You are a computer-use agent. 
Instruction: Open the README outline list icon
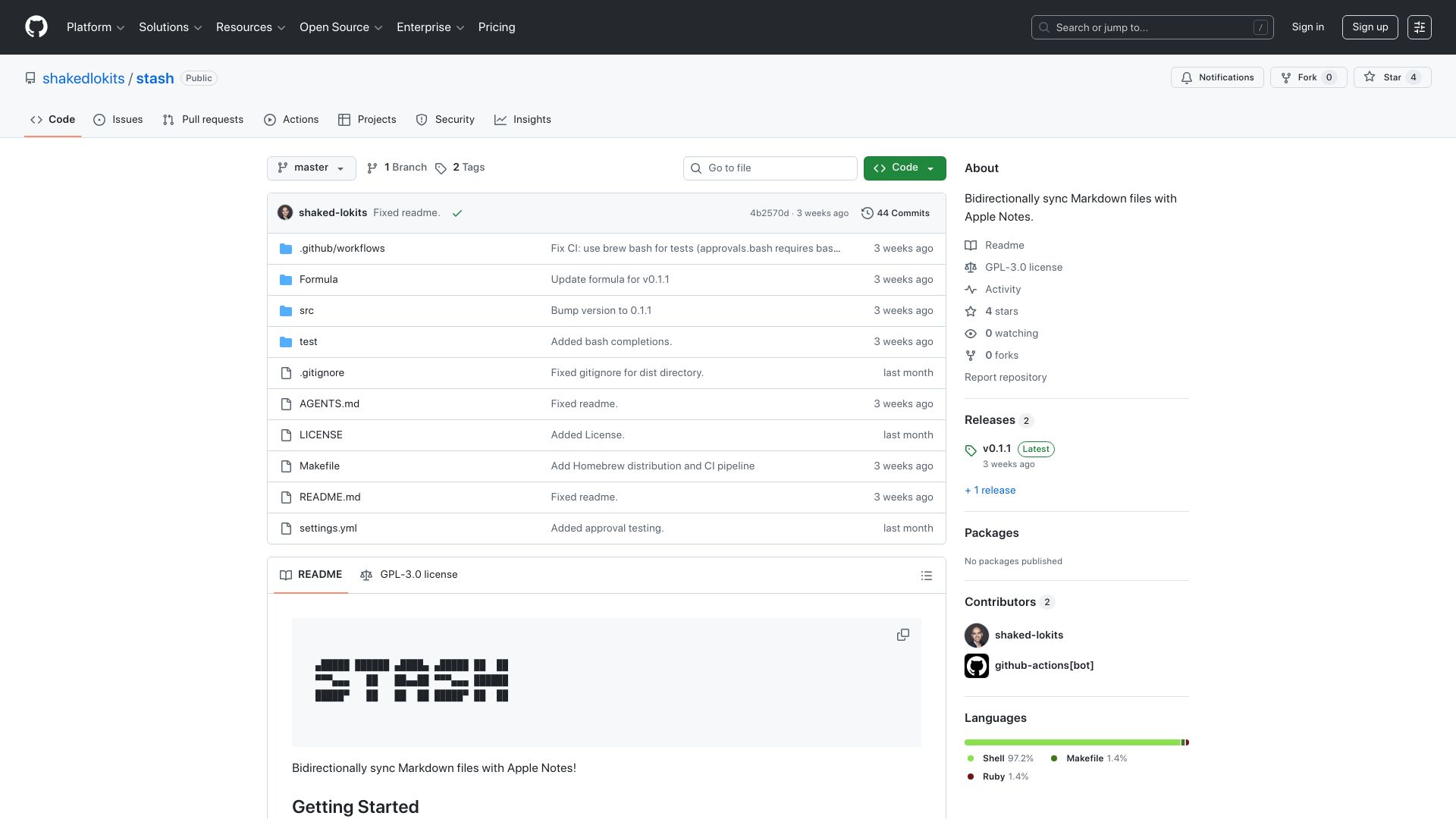[x=926, y=576]
